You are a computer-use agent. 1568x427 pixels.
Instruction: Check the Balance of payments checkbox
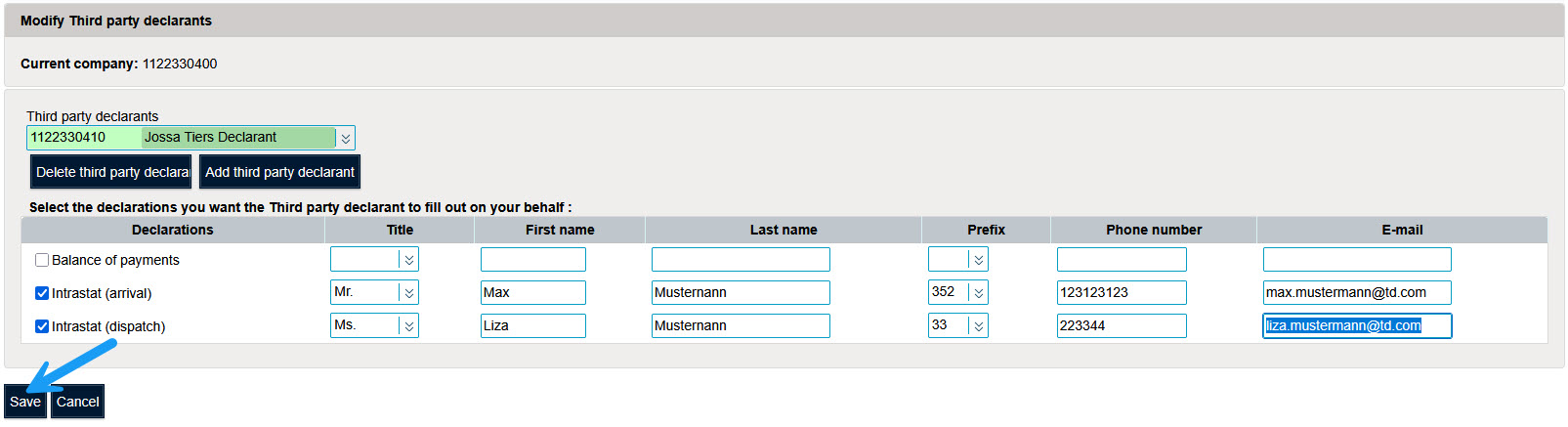pyautogui.click(x=42, y=260)
